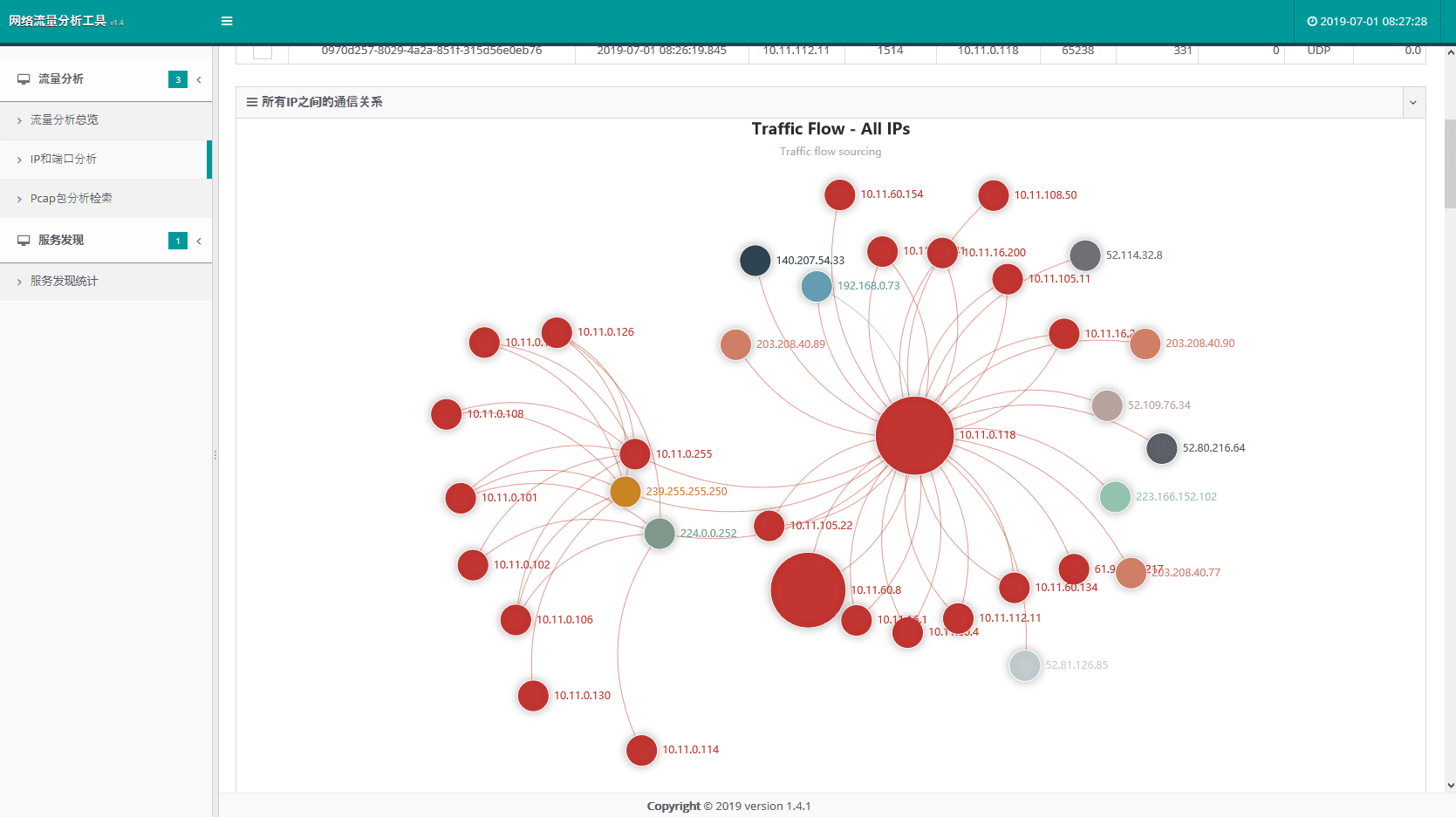Click the list icon beside 所有IP之间的通信关系
The width and height of the screenshot is (1456, 817).
252,102
